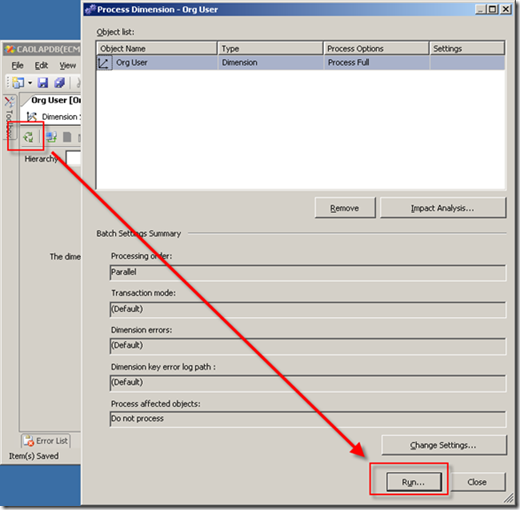
Task: Click the Save floppy disk icon
Action: 43,82
